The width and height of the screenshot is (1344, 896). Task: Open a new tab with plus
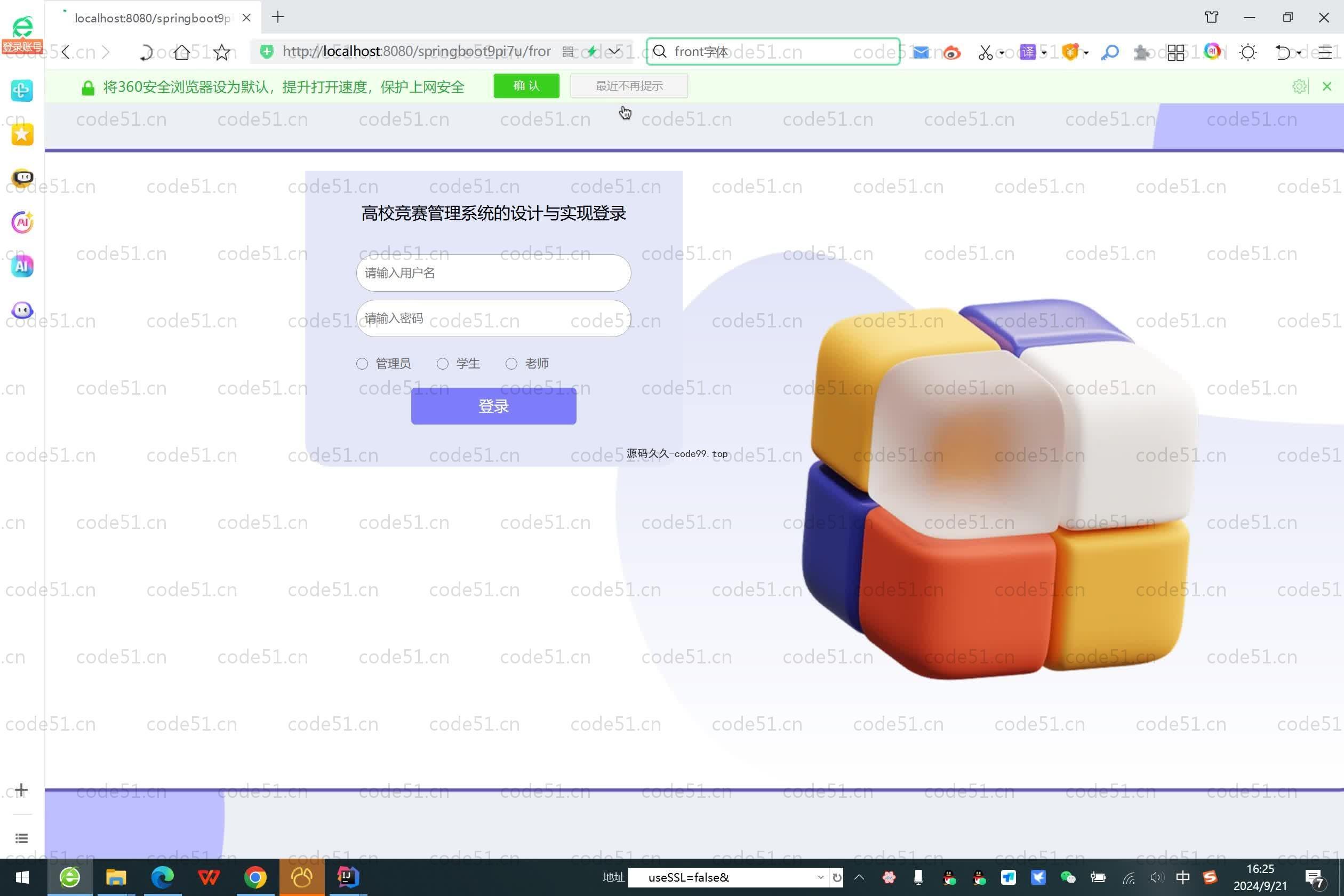278,17
